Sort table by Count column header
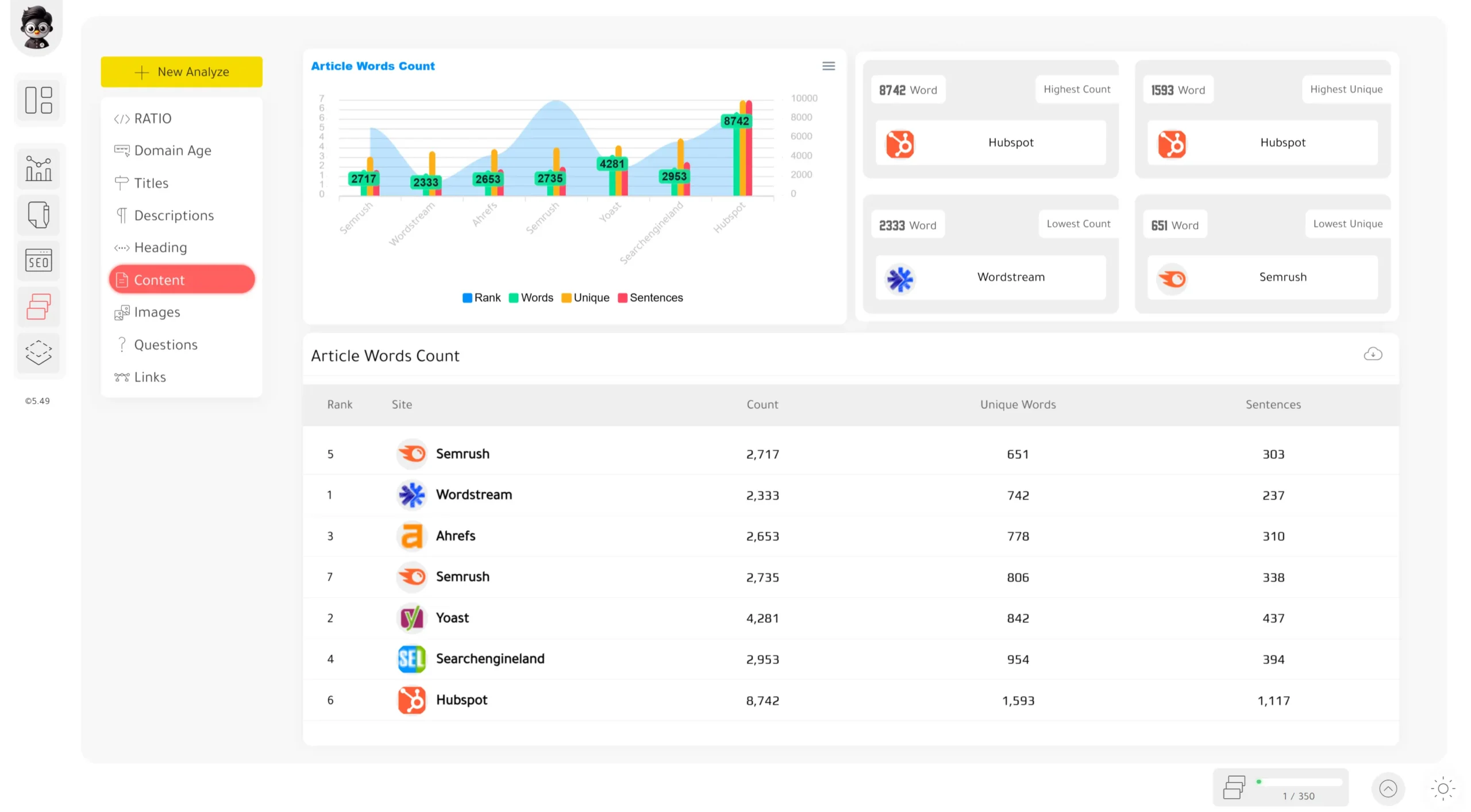 coord(762,404)
